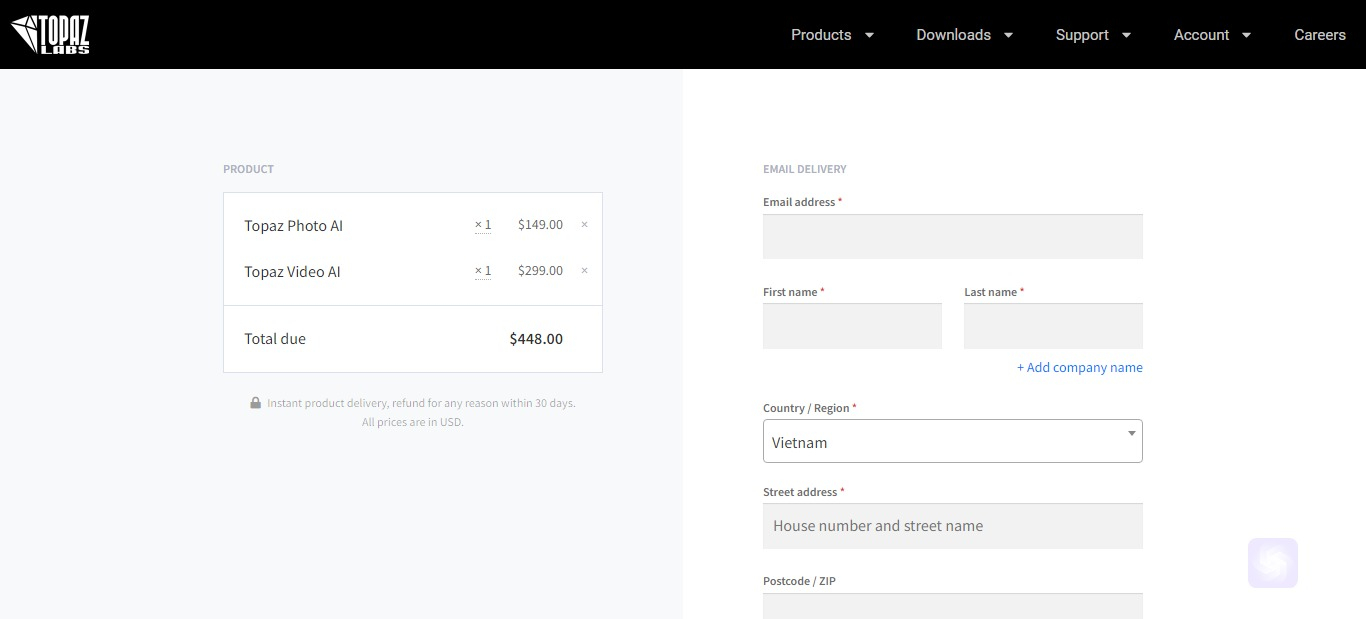Focus the Street address field
The width and height of the screenshot is (1366, 619).
click(952, 526)
